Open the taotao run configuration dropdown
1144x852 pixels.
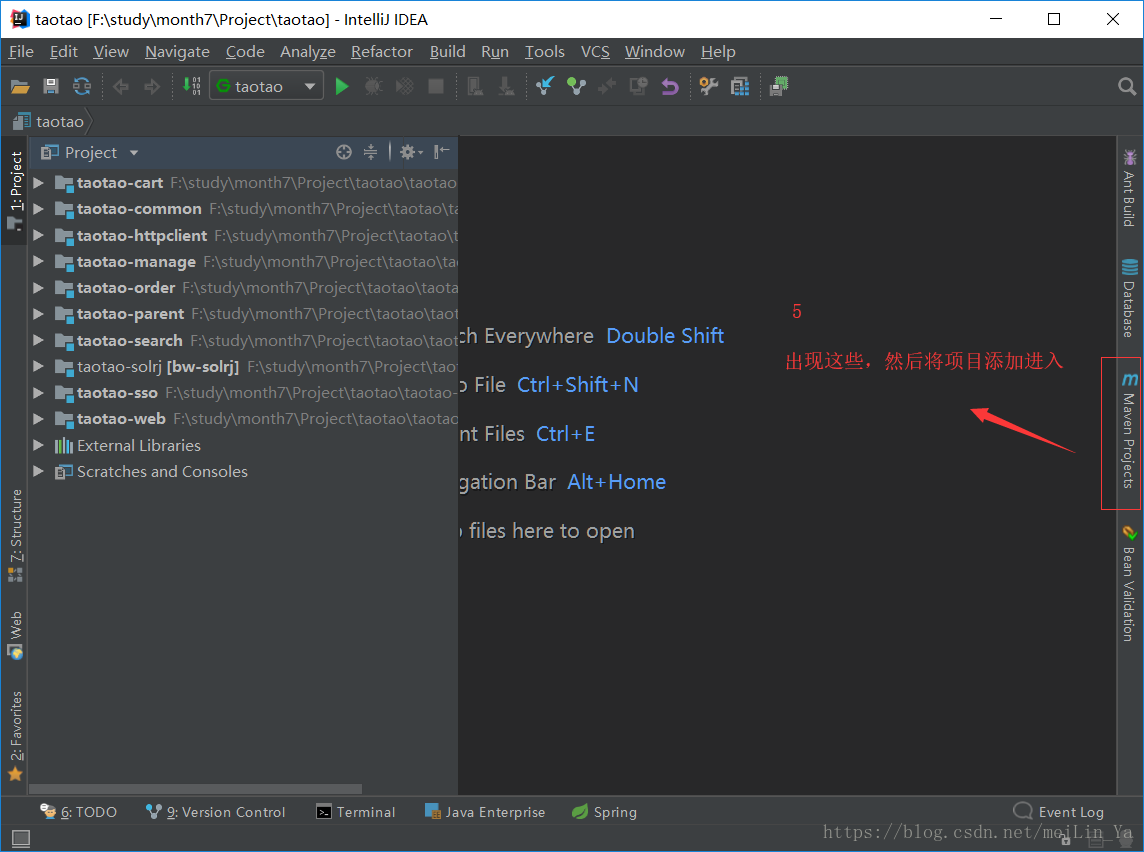266,86
